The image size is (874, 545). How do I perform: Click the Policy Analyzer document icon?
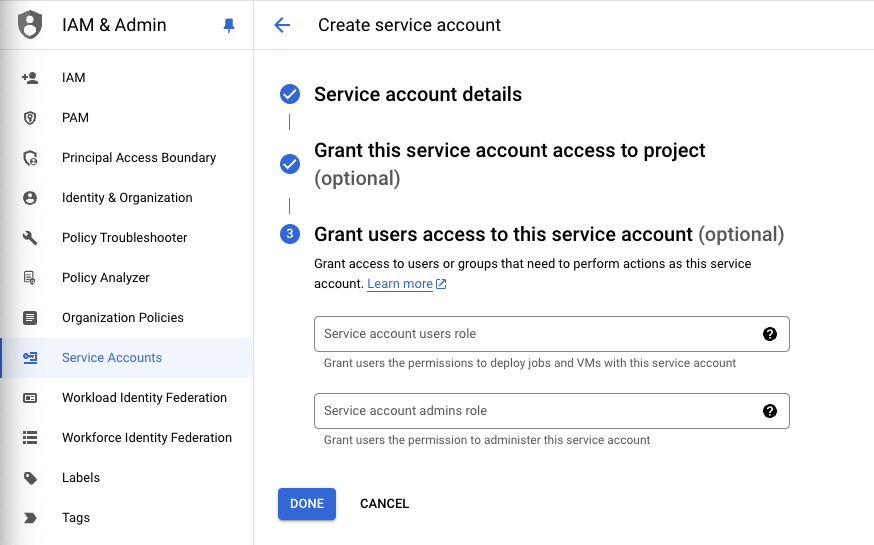[x=30, y=278]
